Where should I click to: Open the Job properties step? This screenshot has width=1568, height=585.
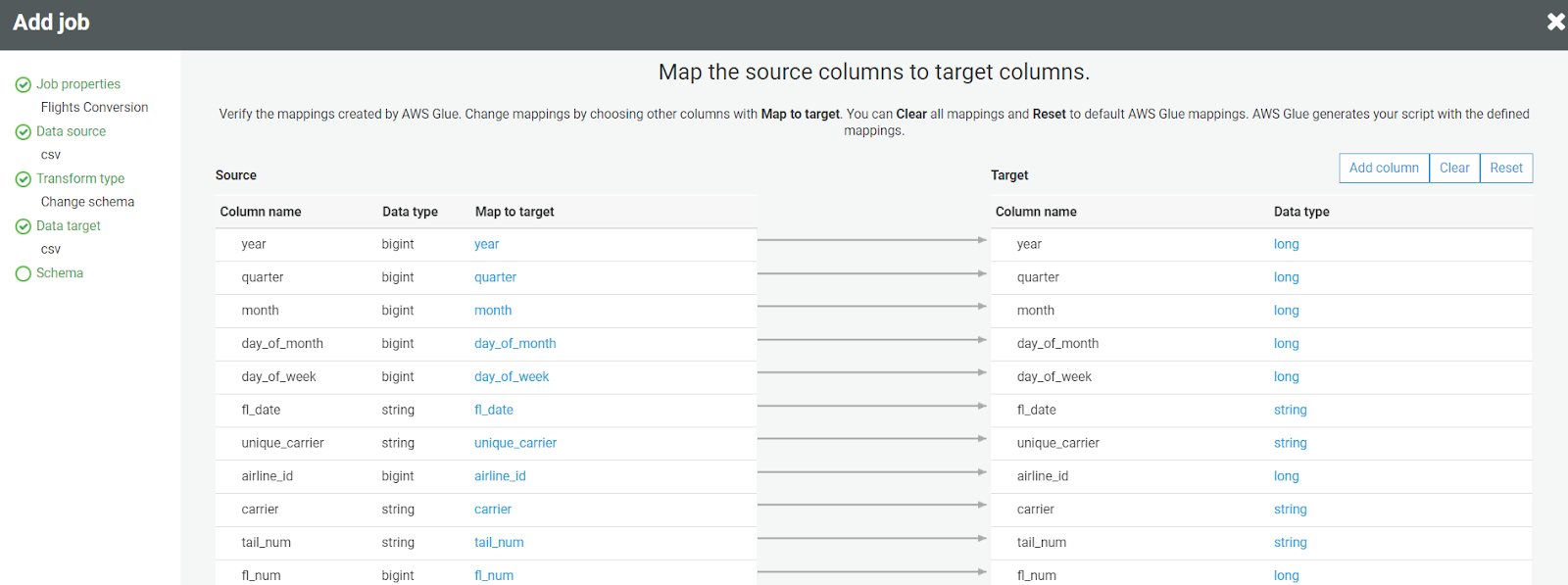[78, 84]
